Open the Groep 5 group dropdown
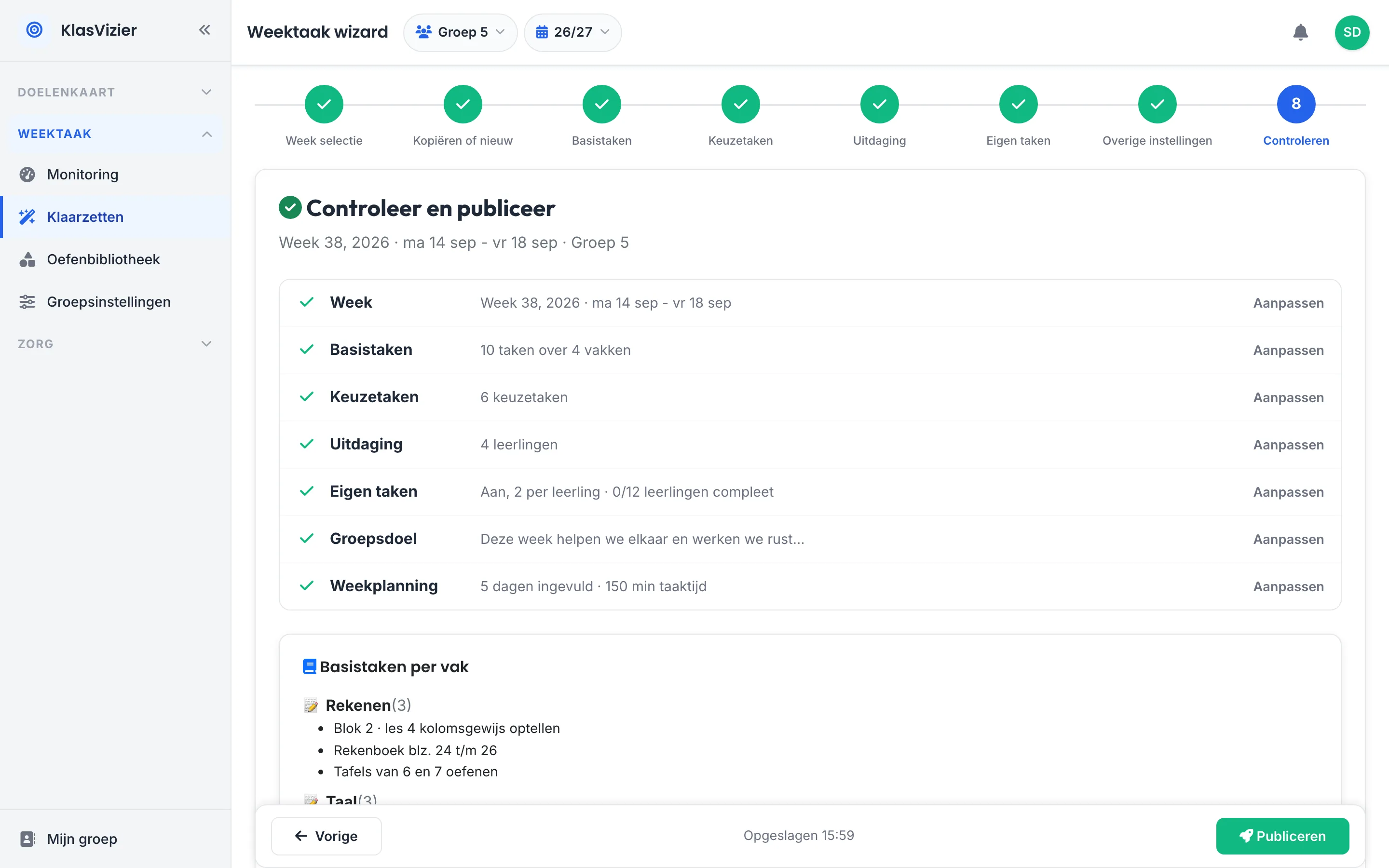The image size is (1389, 868). tap(460, 32)
